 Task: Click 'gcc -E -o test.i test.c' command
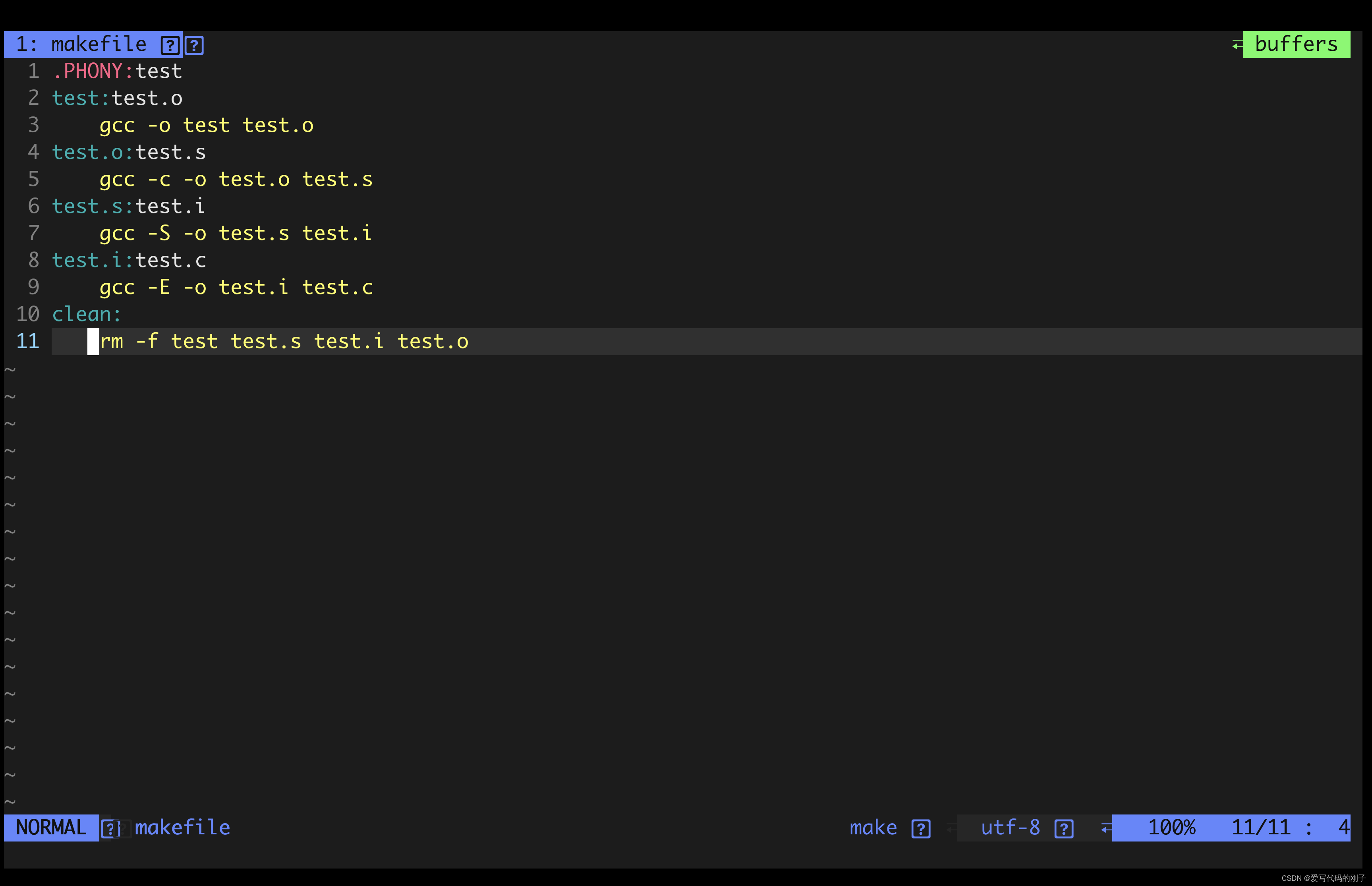click(x=236, y=288)
